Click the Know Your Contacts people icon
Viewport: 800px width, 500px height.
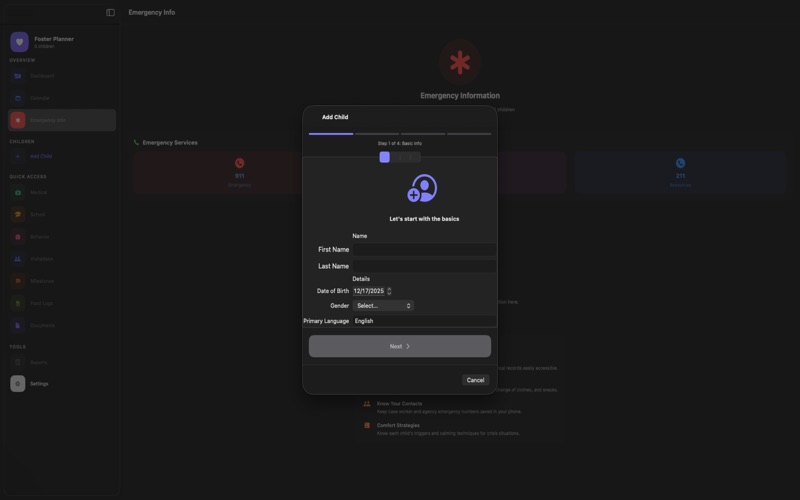pyautogui.click(x=366, y=404)
